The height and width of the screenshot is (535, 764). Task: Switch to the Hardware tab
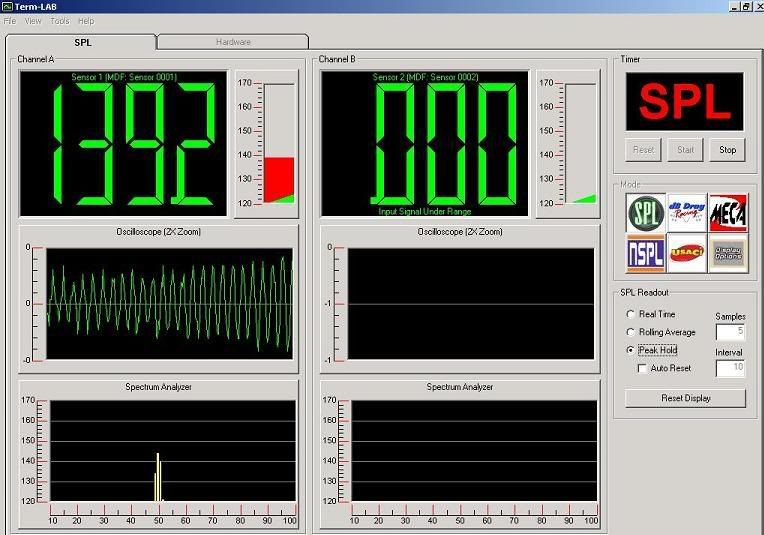pyautogui.click(x=233, y=42)
